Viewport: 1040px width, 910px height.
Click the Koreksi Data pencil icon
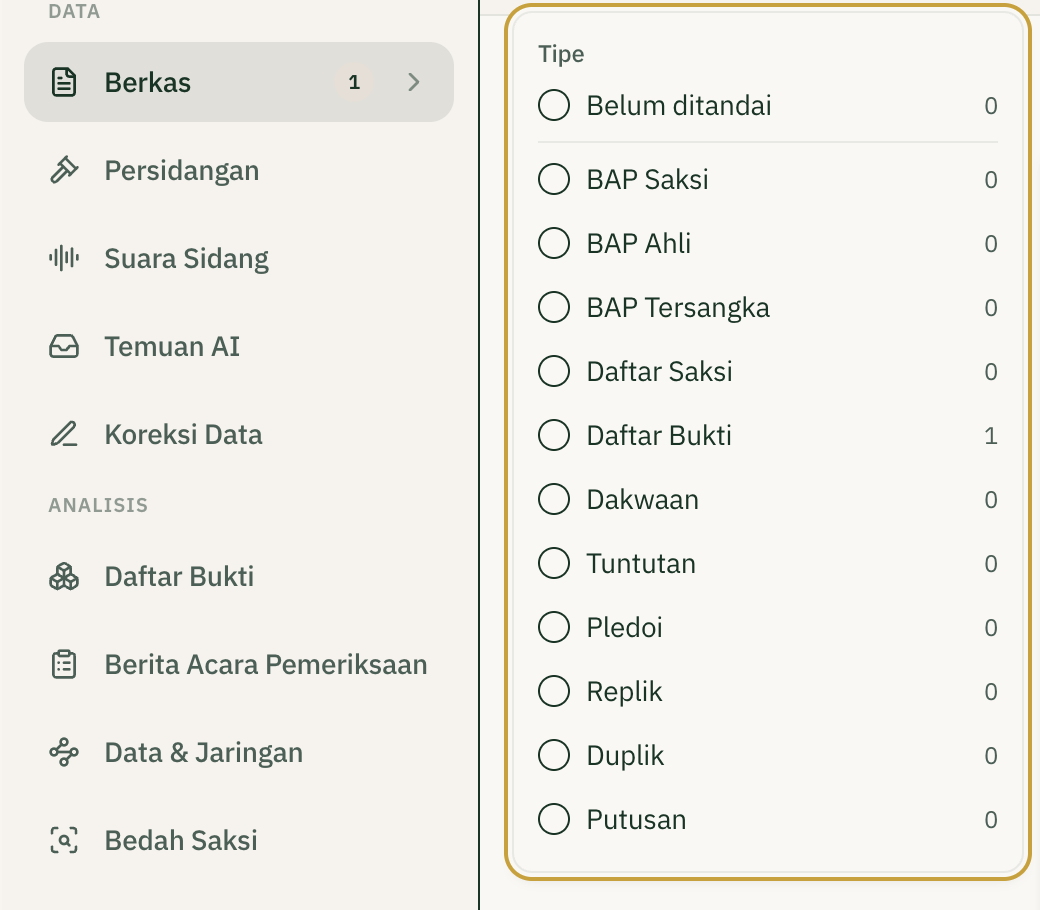coord(64,434)
